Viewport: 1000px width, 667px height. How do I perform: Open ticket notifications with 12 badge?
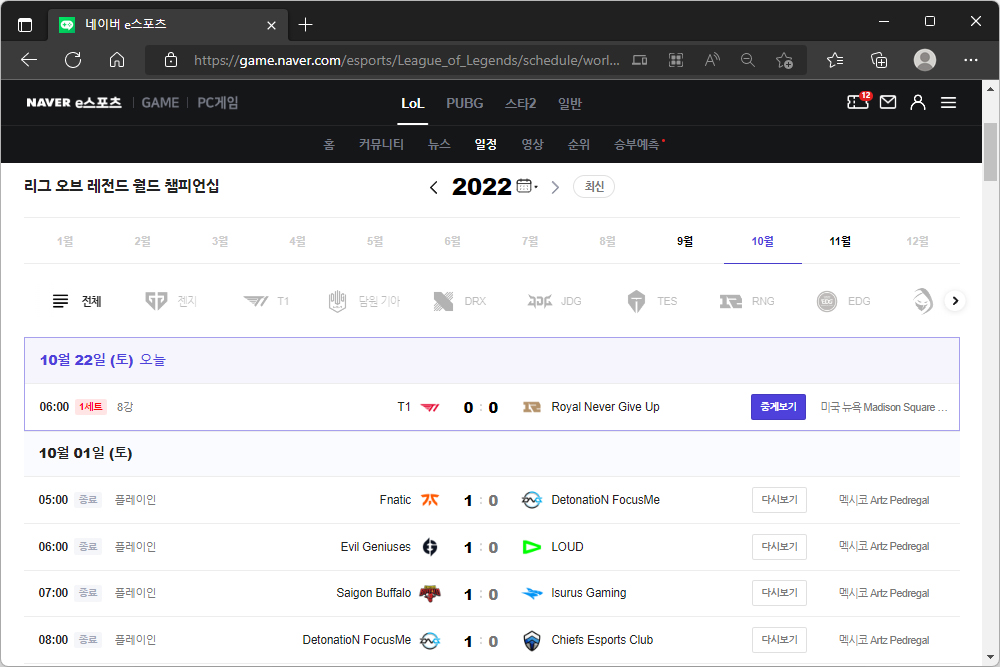858,101
